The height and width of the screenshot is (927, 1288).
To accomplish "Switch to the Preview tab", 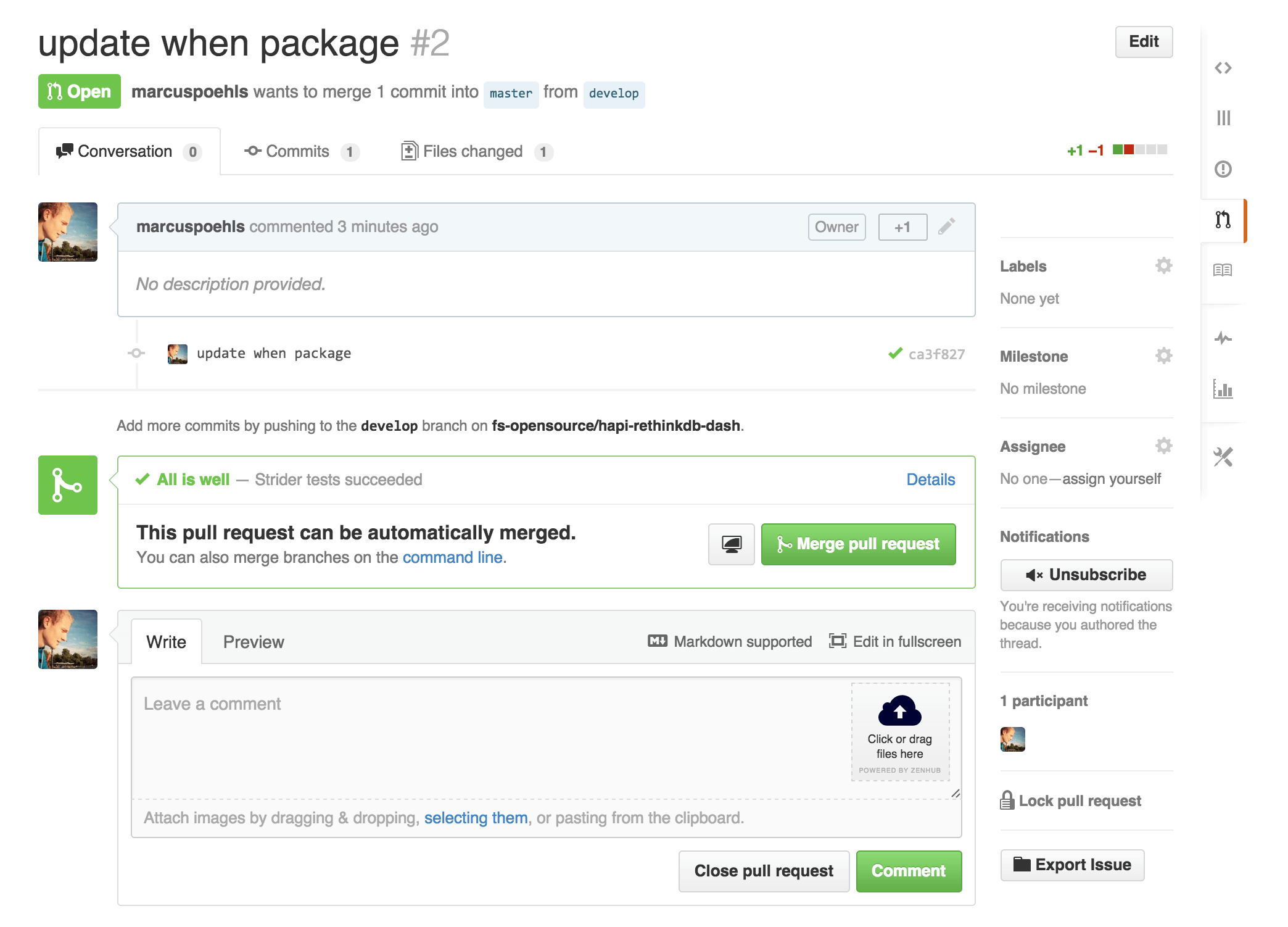I will (253, 642).
